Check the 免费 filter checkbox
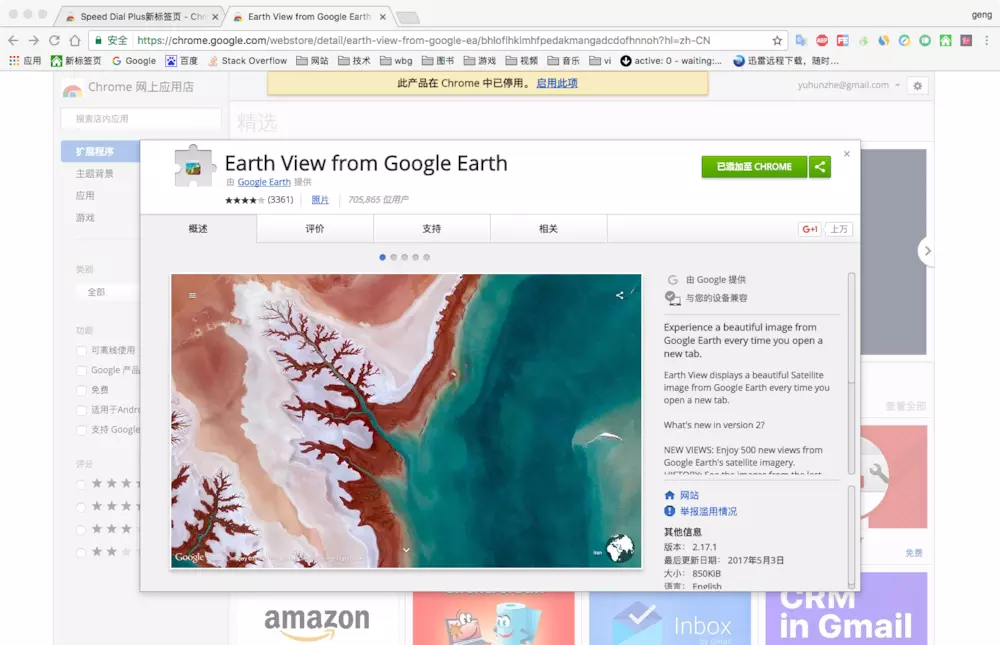The width and height of the screenshot is (1000, 645). pos(81,390)
